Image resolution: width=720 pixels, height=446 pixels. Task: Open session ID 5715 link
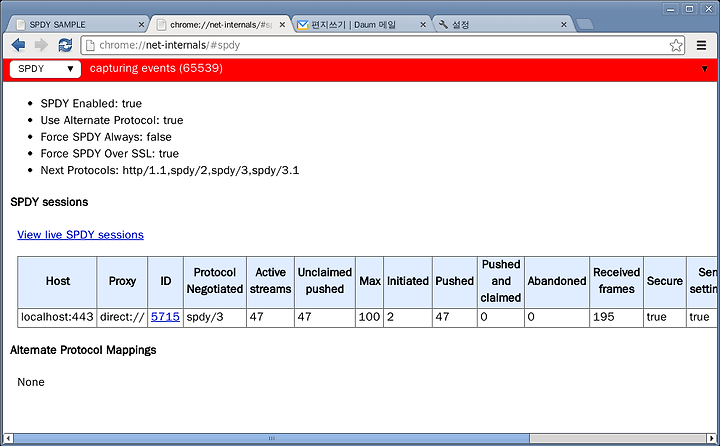pos(165,317)
